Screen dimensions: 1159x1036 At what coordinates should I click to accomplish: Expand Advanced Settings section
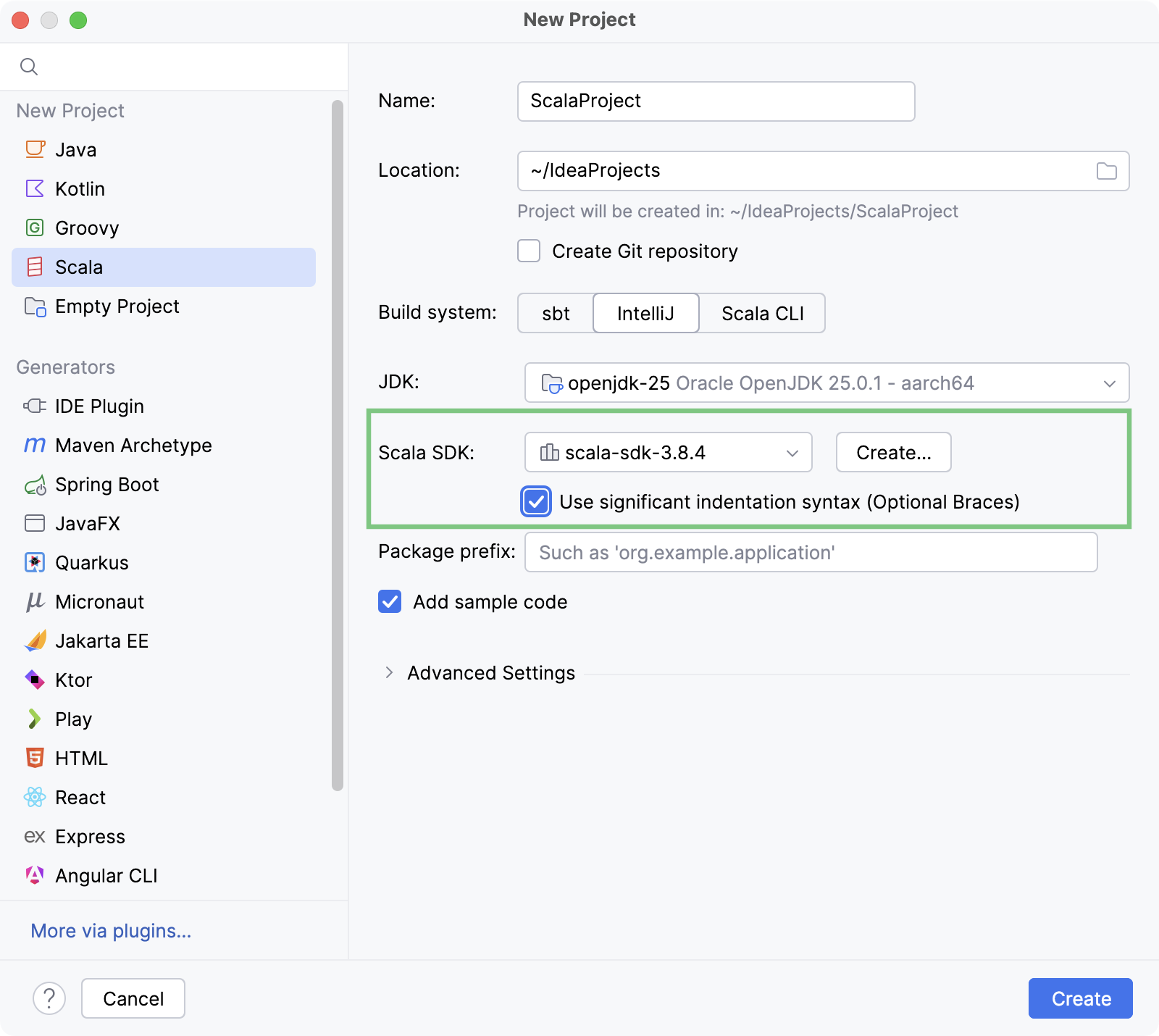[x=389, y=672]
